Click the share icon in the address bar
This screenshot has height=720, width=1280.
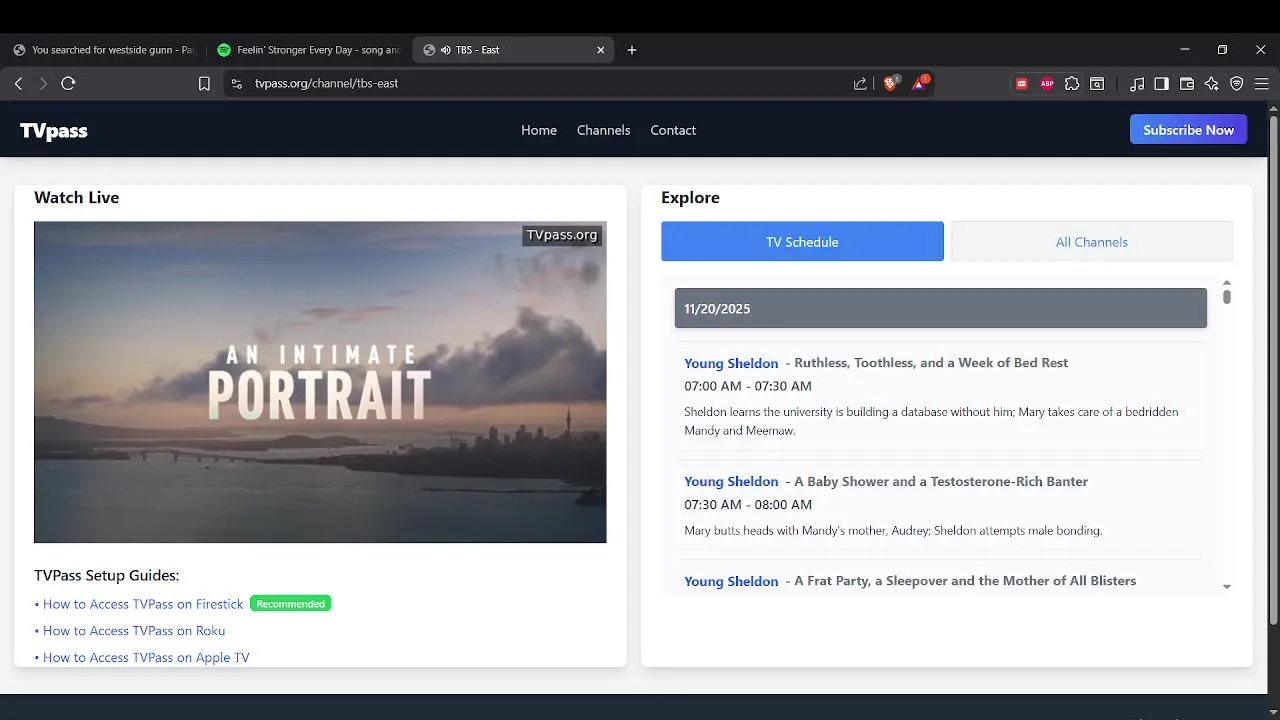[x=860, y=84]
